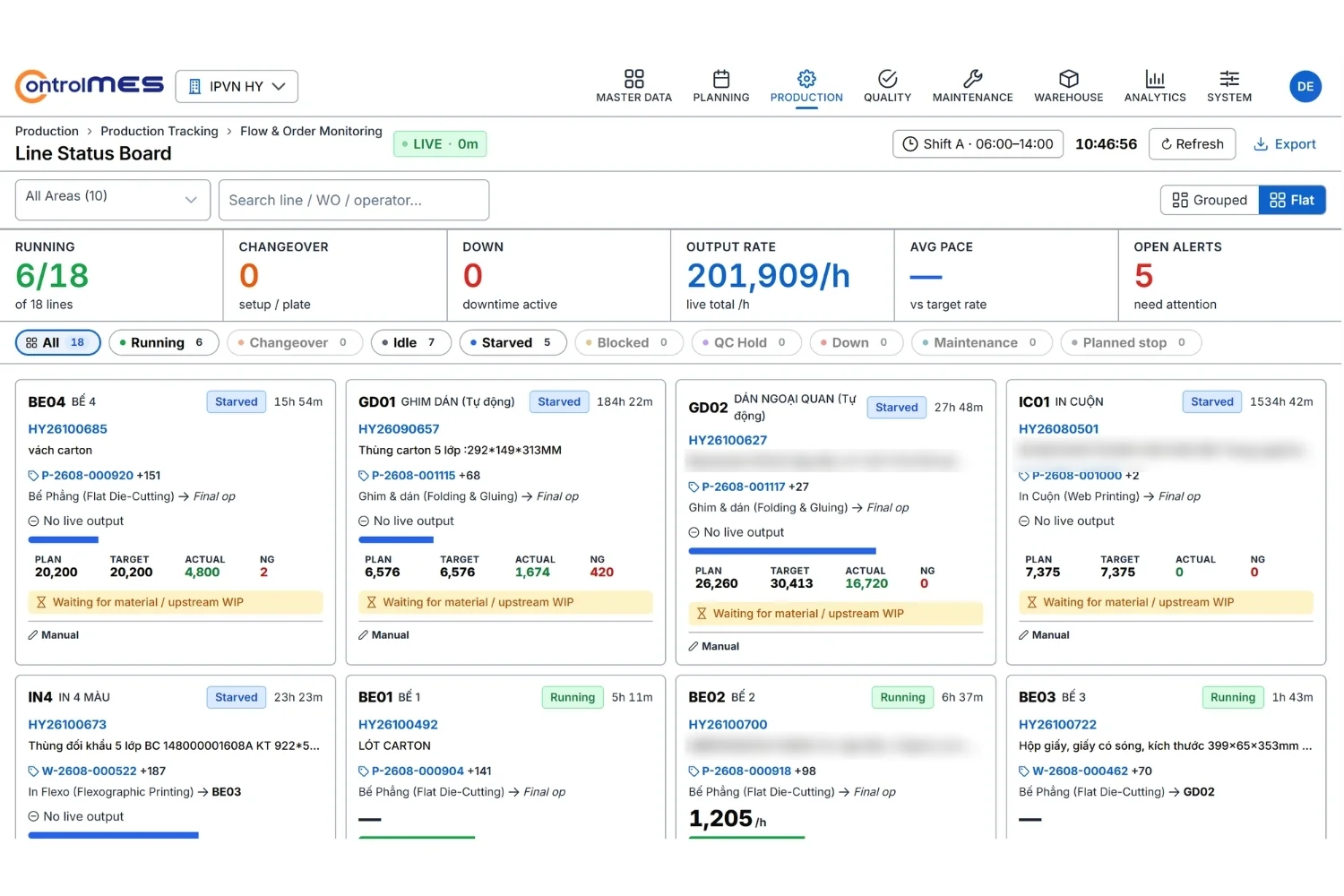
Task: Open Shift A 06:00–14:00 selector
Action: point(978,144)
